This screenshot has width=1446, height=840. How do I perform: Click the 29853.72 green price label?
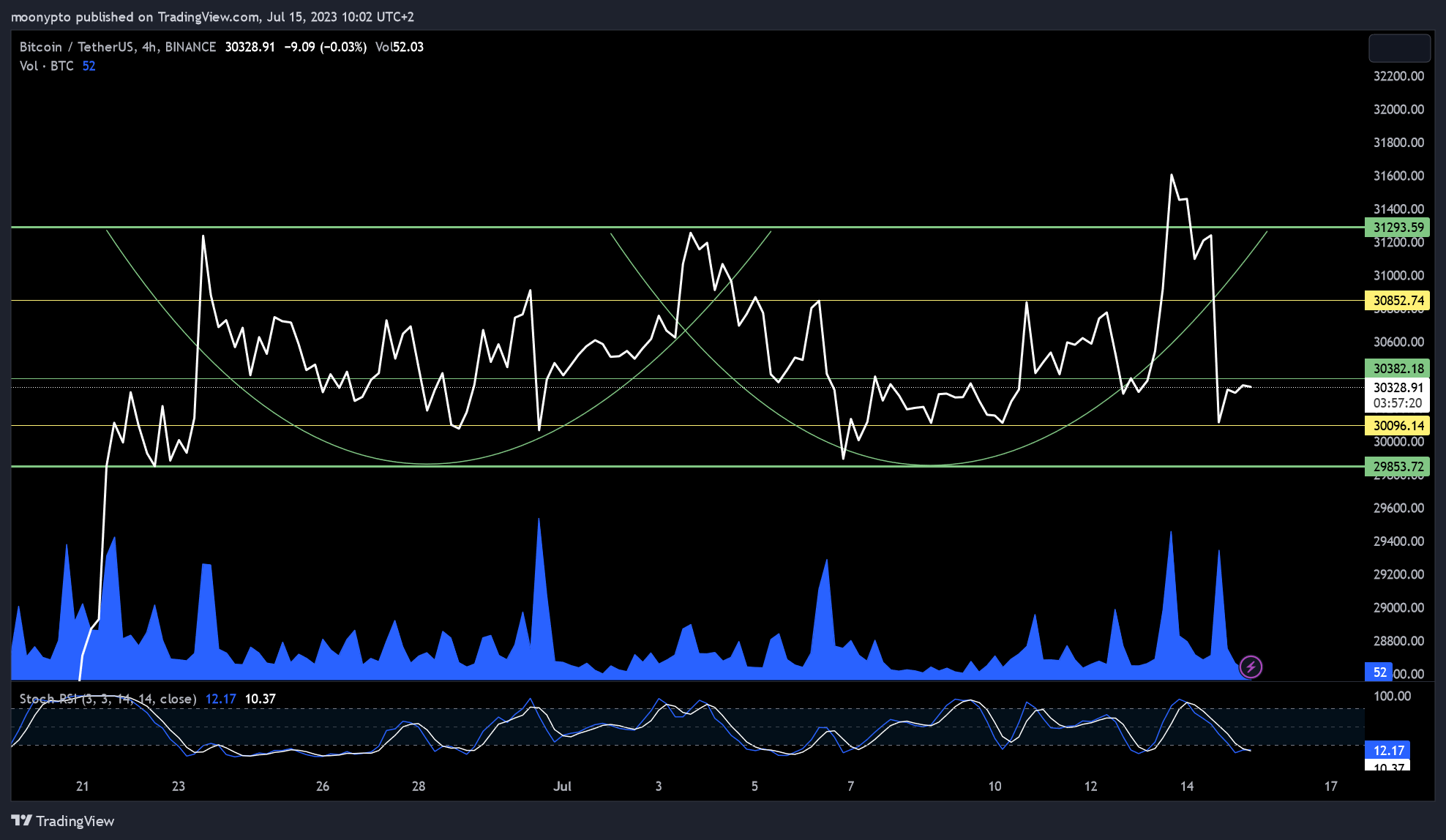point(1397,467)
